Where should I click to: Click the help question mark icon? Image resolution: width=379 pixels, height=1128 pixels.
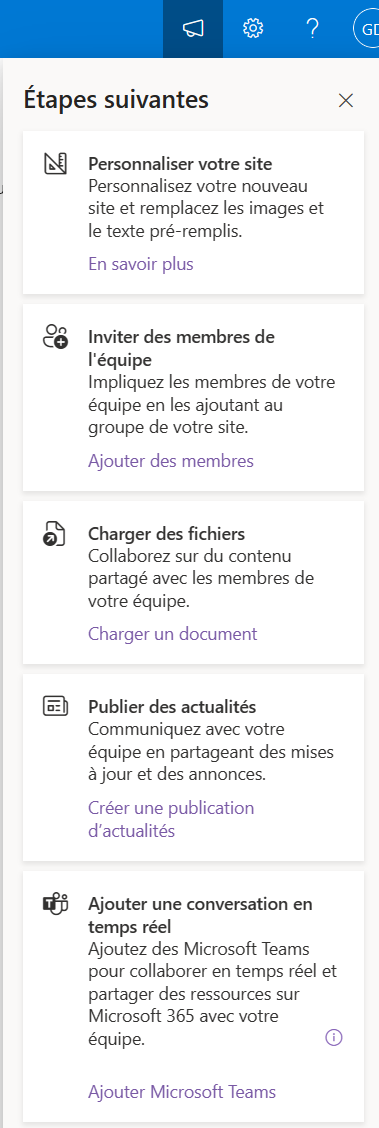click(x=312, y=29)
